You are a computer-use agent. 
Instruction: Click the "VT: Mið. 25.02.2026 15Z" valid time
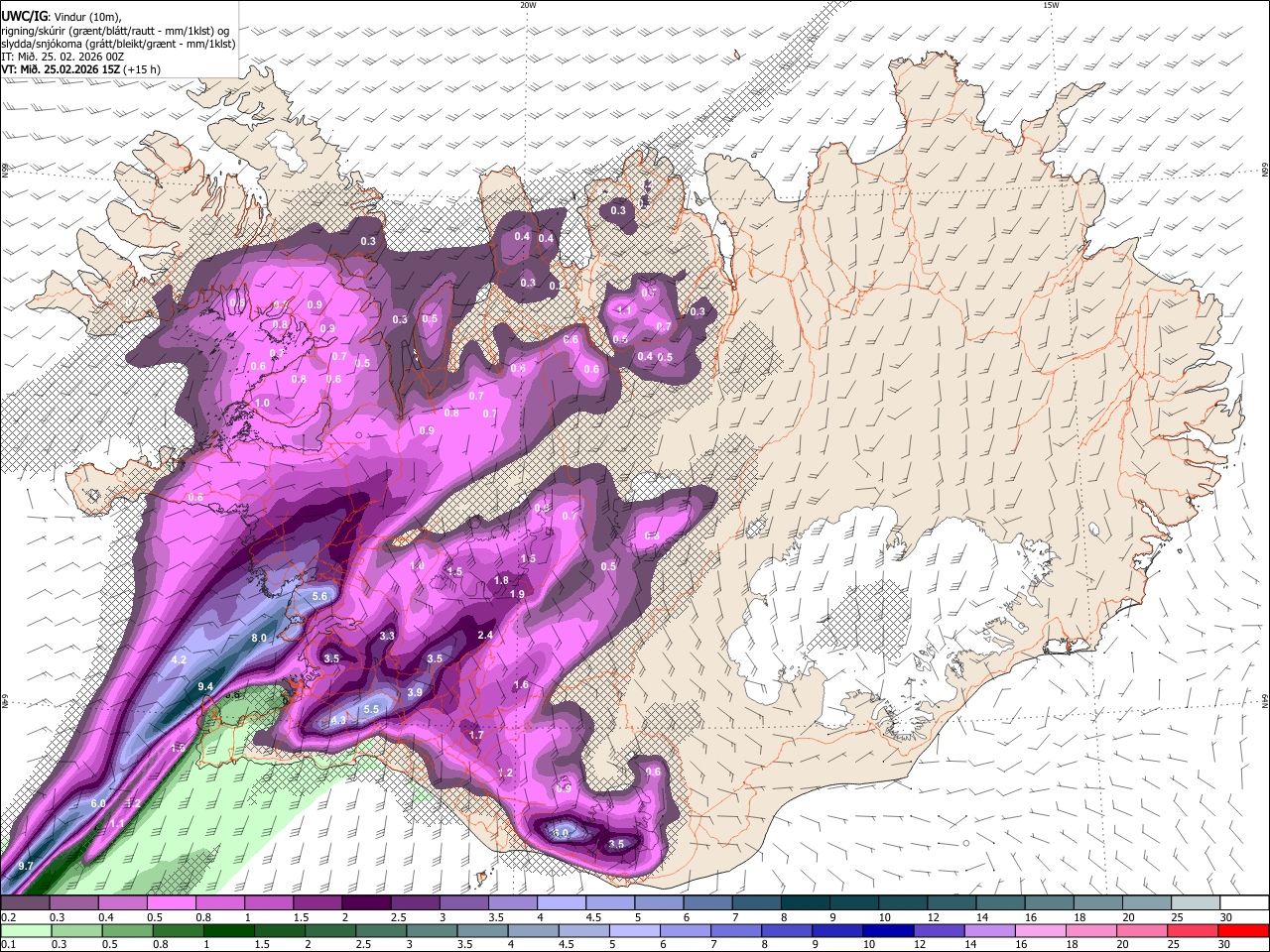59,69
